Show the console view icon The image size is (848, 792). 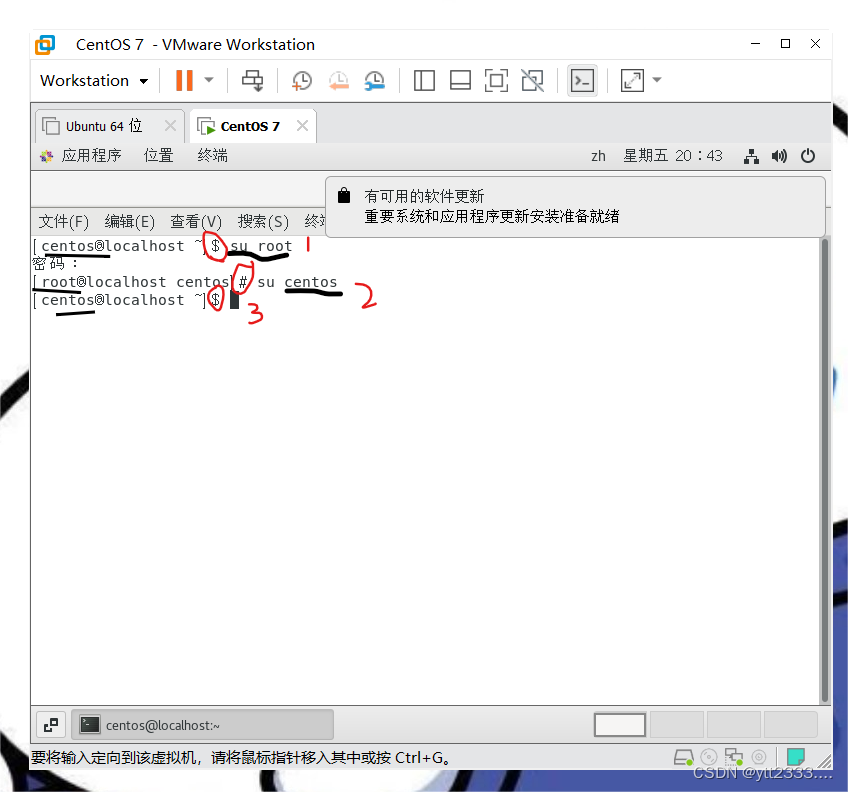582,81
